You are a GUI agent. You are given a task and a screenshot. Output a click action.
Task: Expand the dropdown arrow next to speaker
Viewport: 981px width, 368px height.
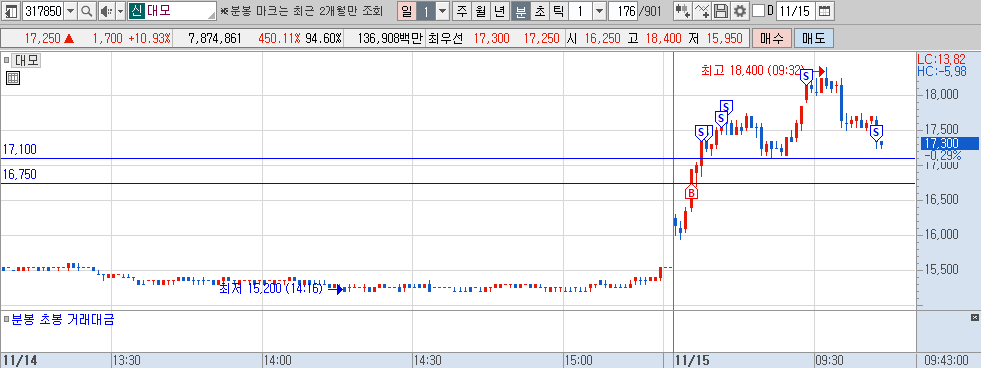(120, 11)
